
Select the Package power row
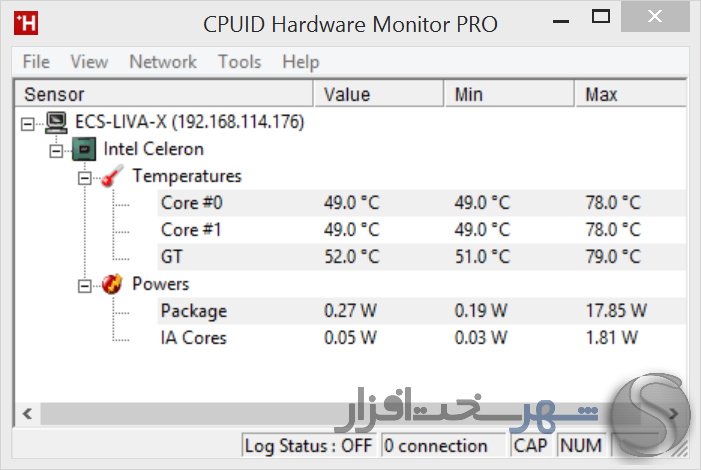pyautogui.click(x=422, y=311)
